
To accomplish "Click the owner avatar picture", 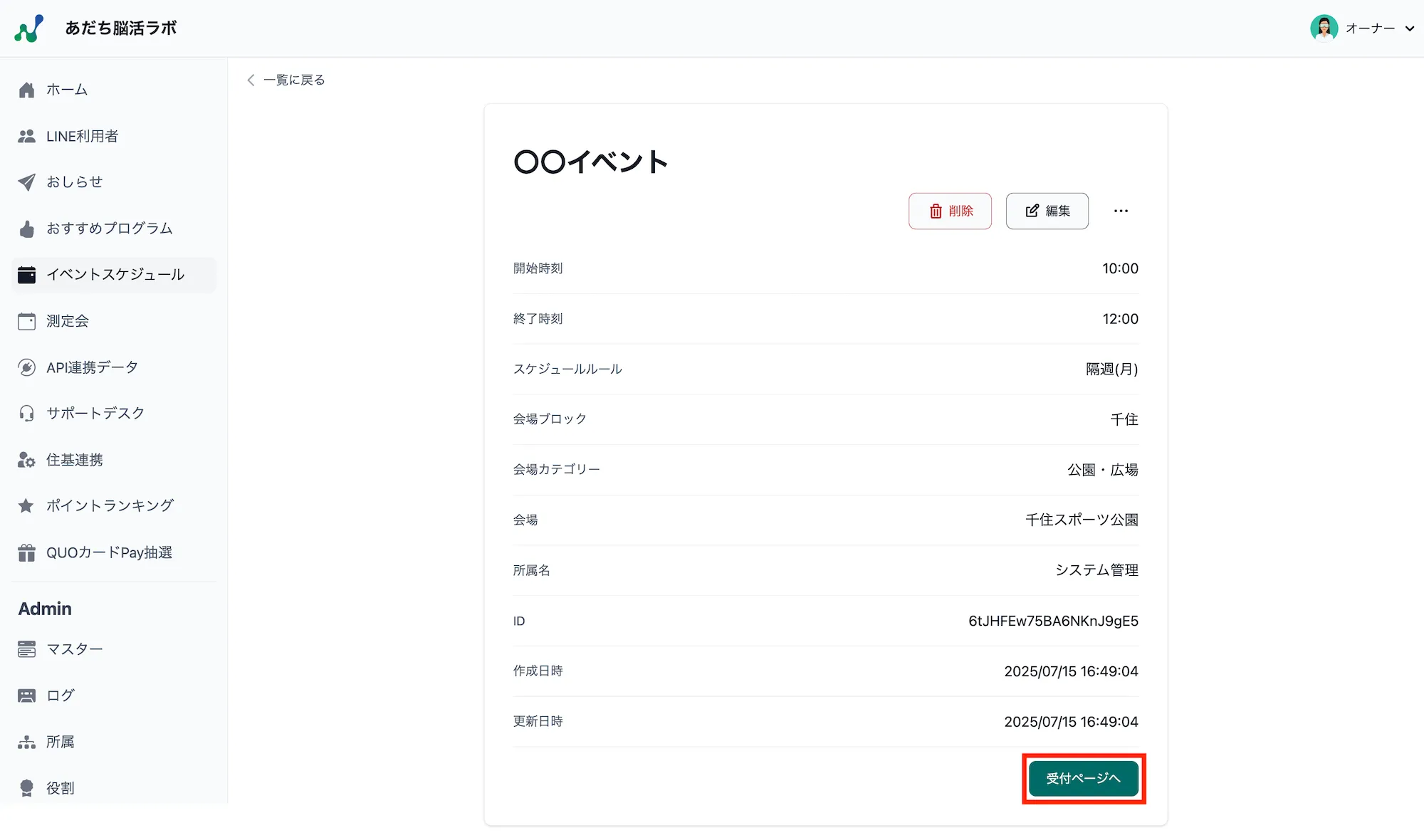I will pos(1324,28).
